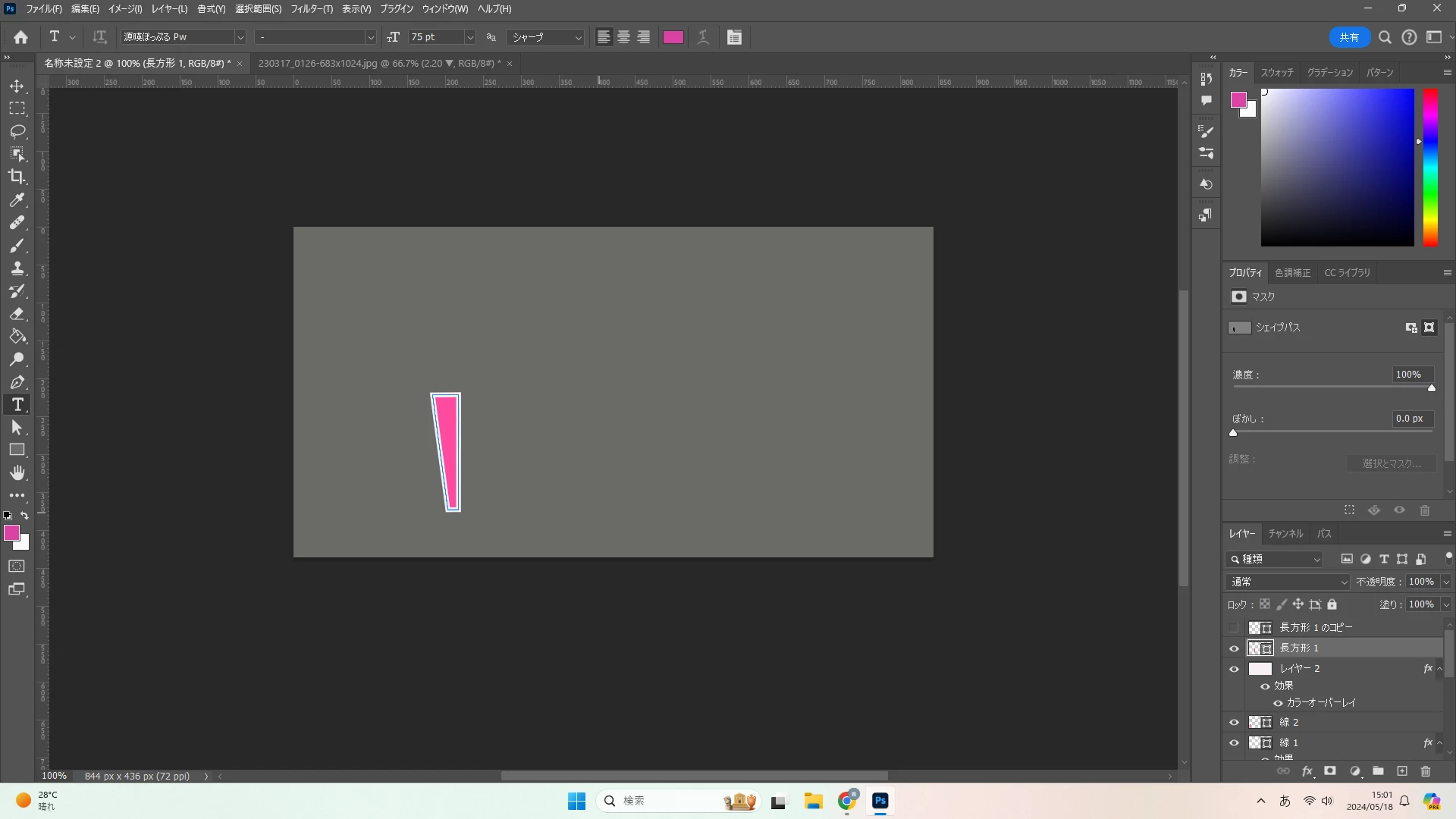Screen dimensions: 1456x819
Task: Toggle visibility of レイヤー 2 layer
Action: 1234,669
